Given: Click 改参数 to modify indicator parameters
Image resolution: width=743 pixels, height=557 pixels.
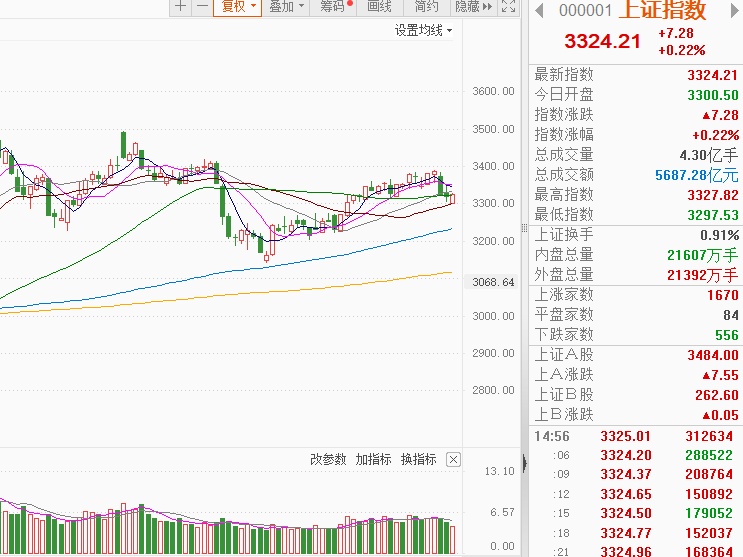Looking at the screenshot, I should click(328, 459).
